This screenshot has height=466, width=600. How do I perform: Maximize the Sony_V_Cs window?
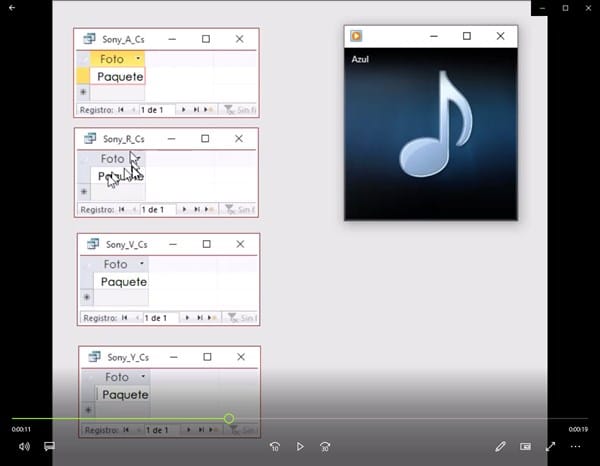click(207, 244)
